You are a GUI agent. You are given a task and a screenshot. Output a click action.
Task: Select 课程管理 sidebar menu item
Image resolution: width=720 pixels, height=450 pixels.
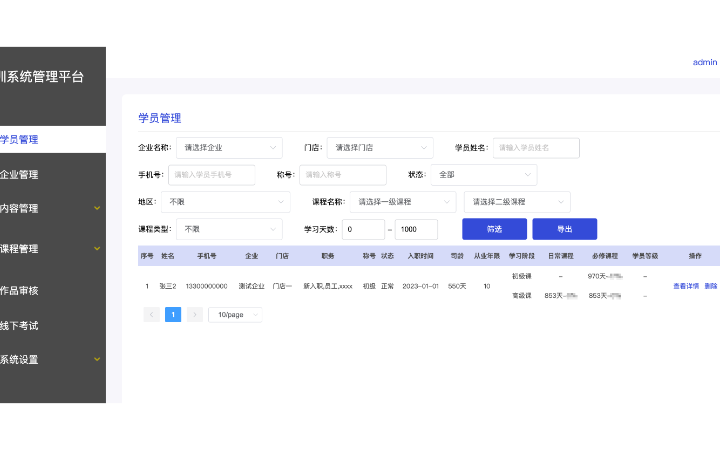(19, 249)
